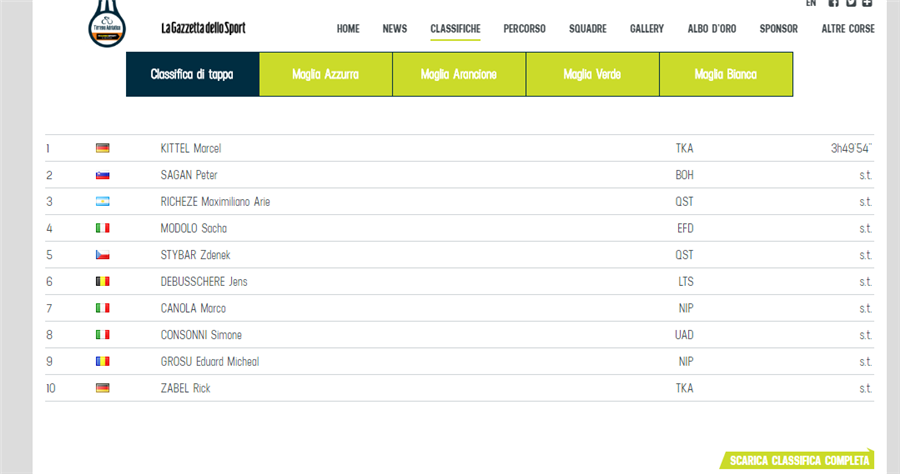900x474 pixels.
Task: Click the Tirreno Adriatico race logo
Action: (108, 24)
